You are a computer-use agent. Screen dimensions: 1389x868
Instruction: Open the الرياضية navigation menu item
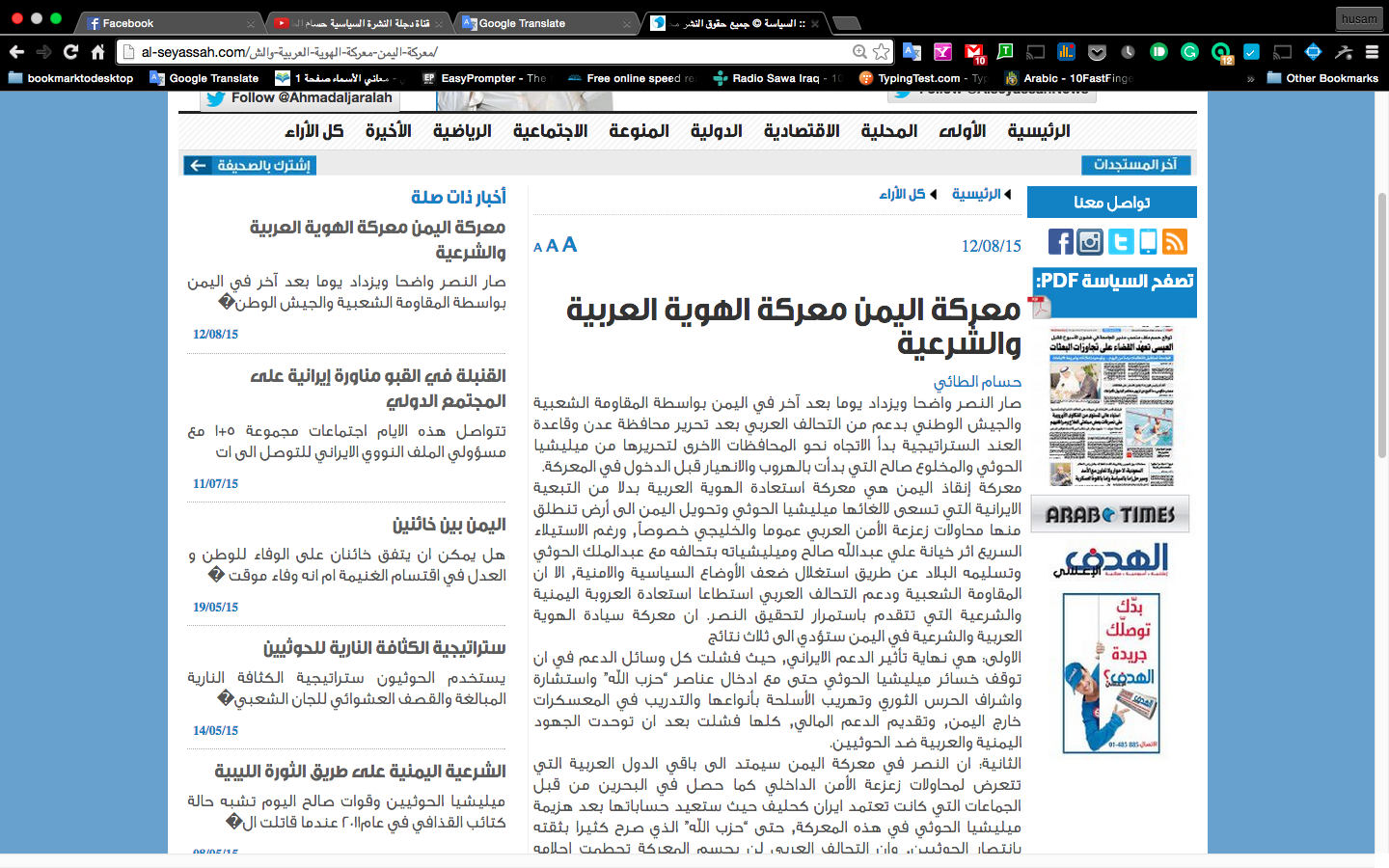pyautogui.click(x=462, y=131)
